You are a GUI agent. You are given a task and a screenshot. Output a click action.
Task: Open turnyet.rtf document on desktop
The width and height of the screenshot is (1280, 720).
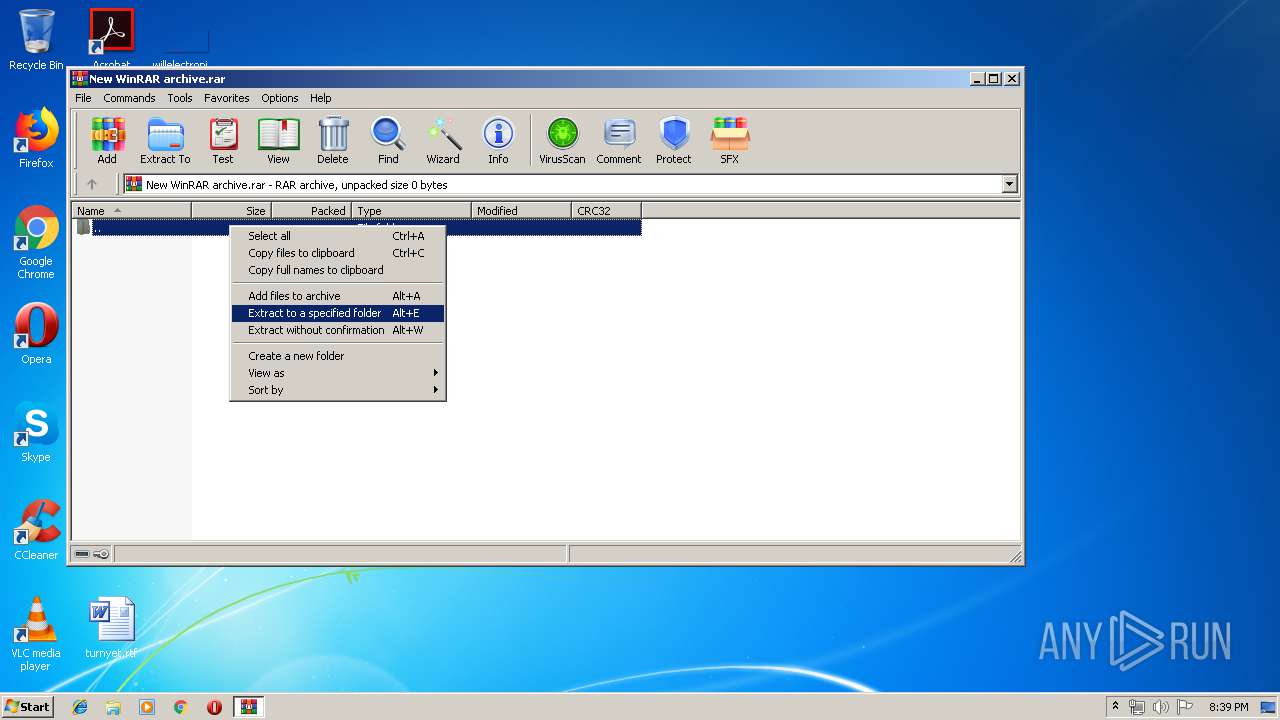111,628
